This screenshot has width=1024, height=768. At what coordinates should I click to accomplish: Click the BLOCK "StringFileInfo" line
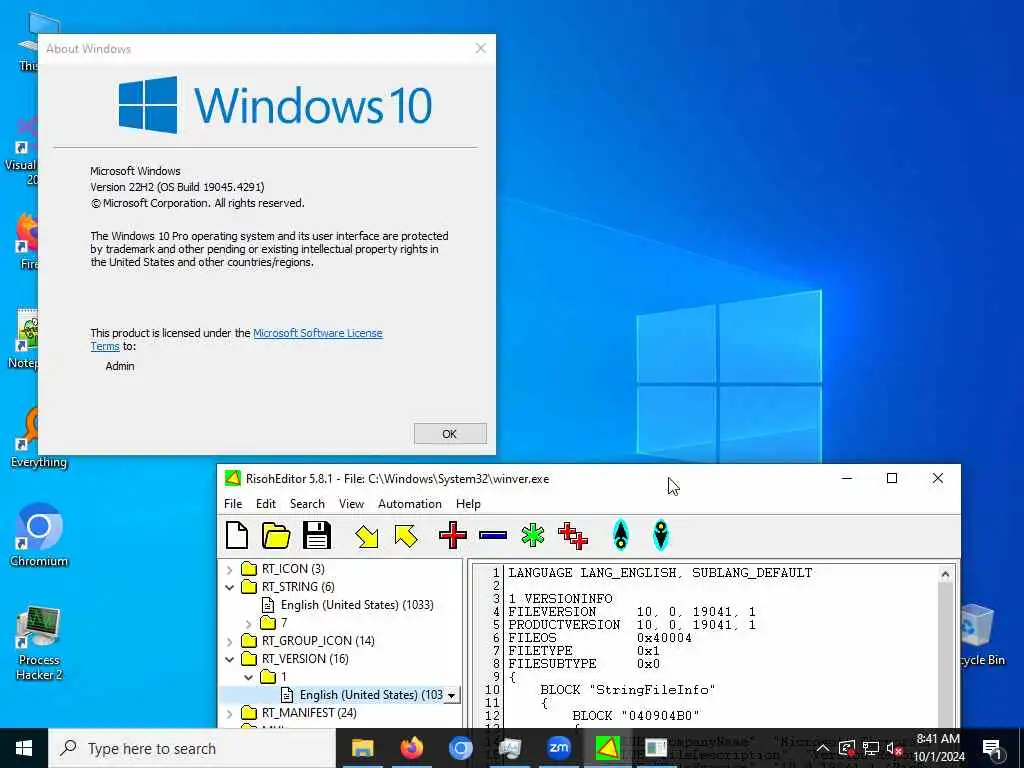coord(628,690)
